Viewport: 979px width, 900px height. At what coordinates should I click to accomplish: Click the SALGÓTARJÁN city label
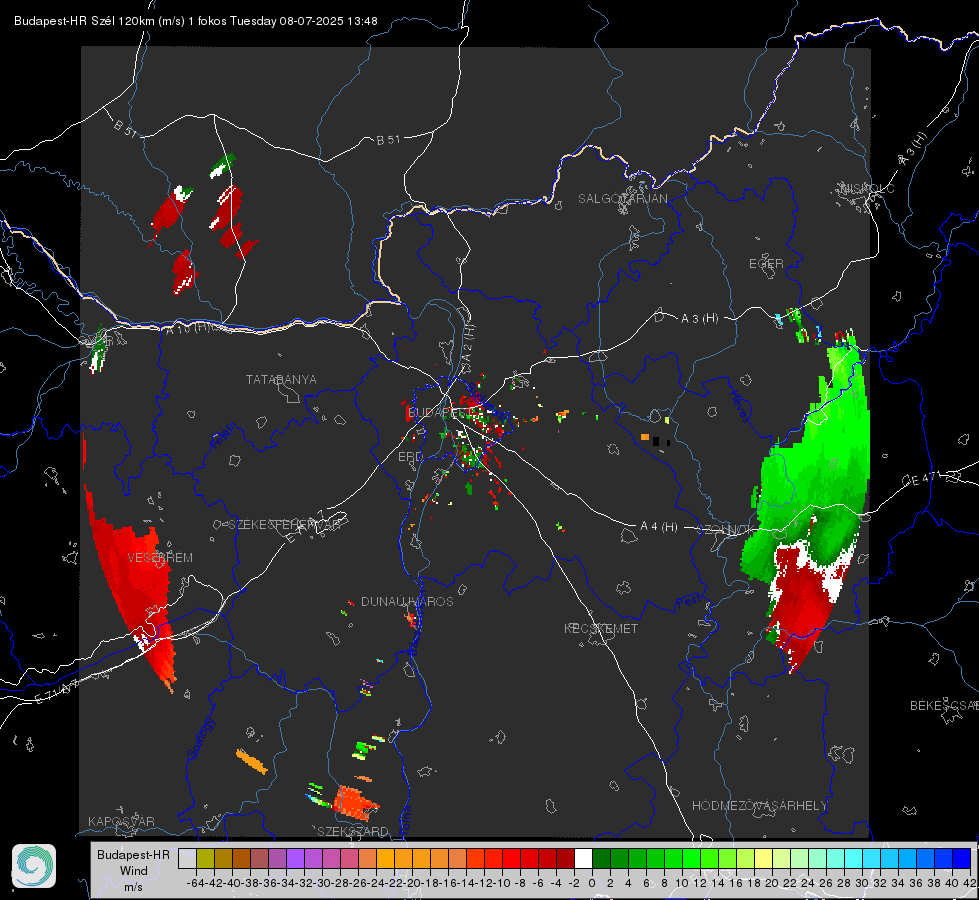[622, 199]
